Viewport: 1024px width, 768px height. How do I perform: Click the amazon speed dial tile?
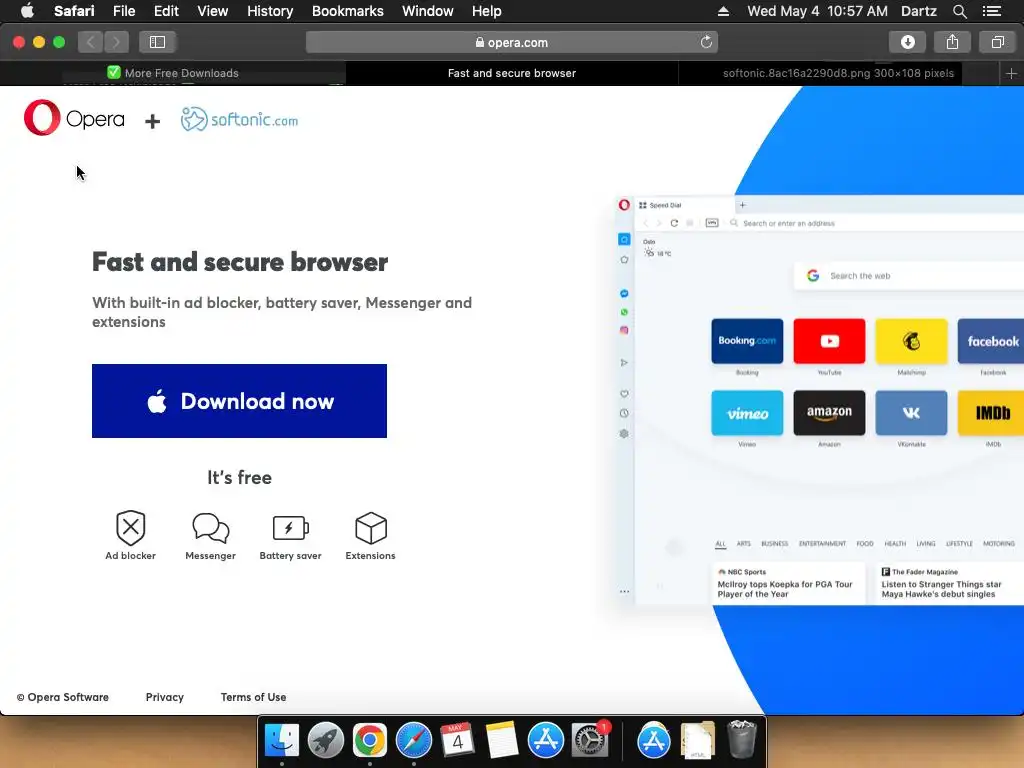coord(829,413)
